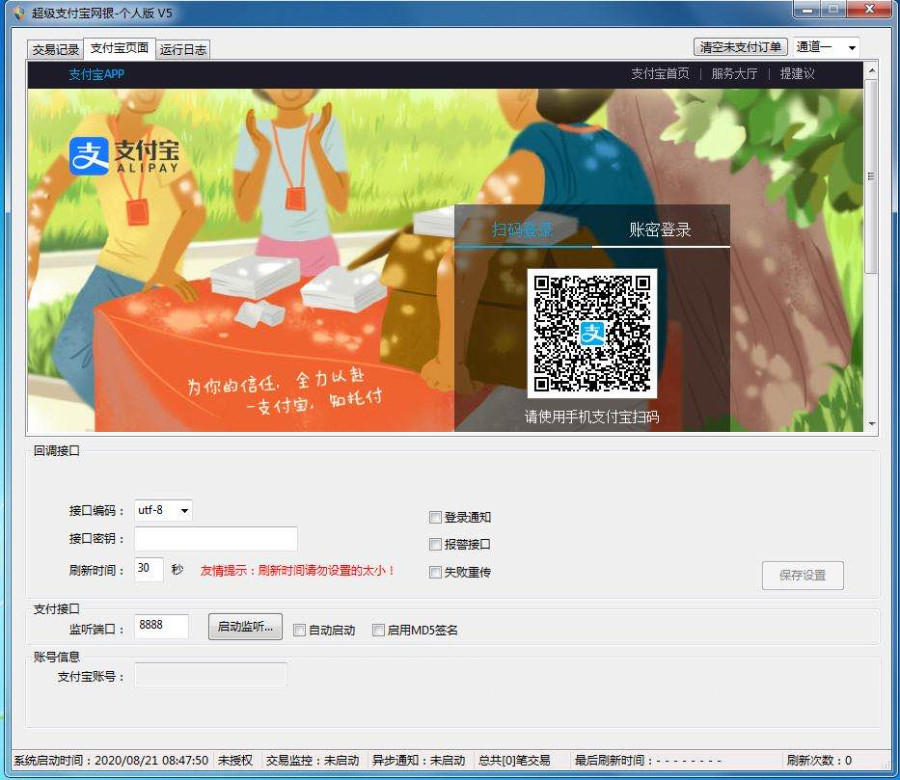Click the 请使用手机支付宝扫码 caption

click(592, 416)
